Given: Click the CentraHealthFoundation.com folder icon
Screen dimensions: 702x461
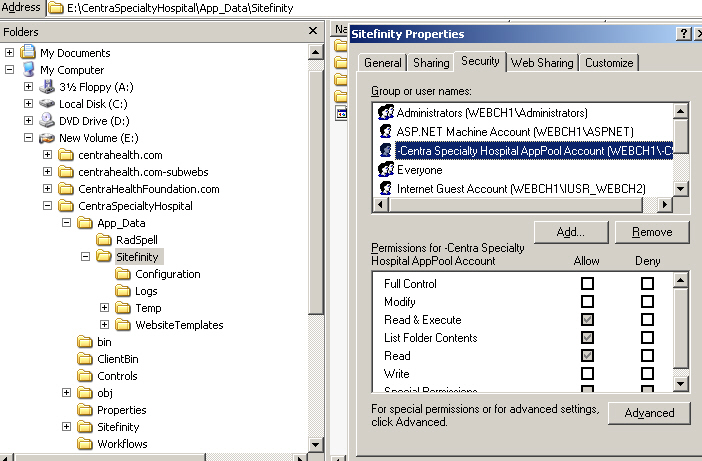Looking at the screenshot, I should (66, 189).
